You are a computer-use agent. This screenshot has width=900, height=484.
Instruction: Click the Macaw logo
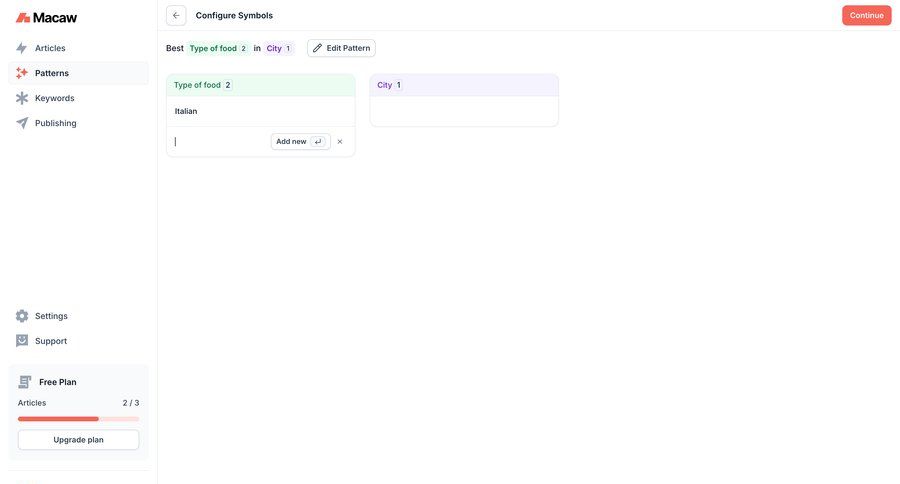point(46,17)
